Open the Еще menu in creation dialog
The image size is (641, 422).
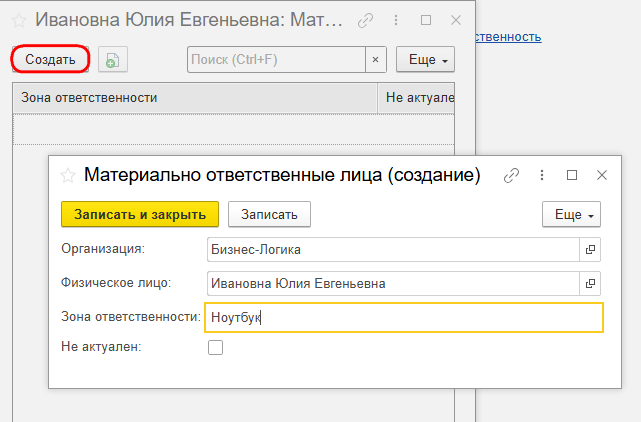coord(571,214)
